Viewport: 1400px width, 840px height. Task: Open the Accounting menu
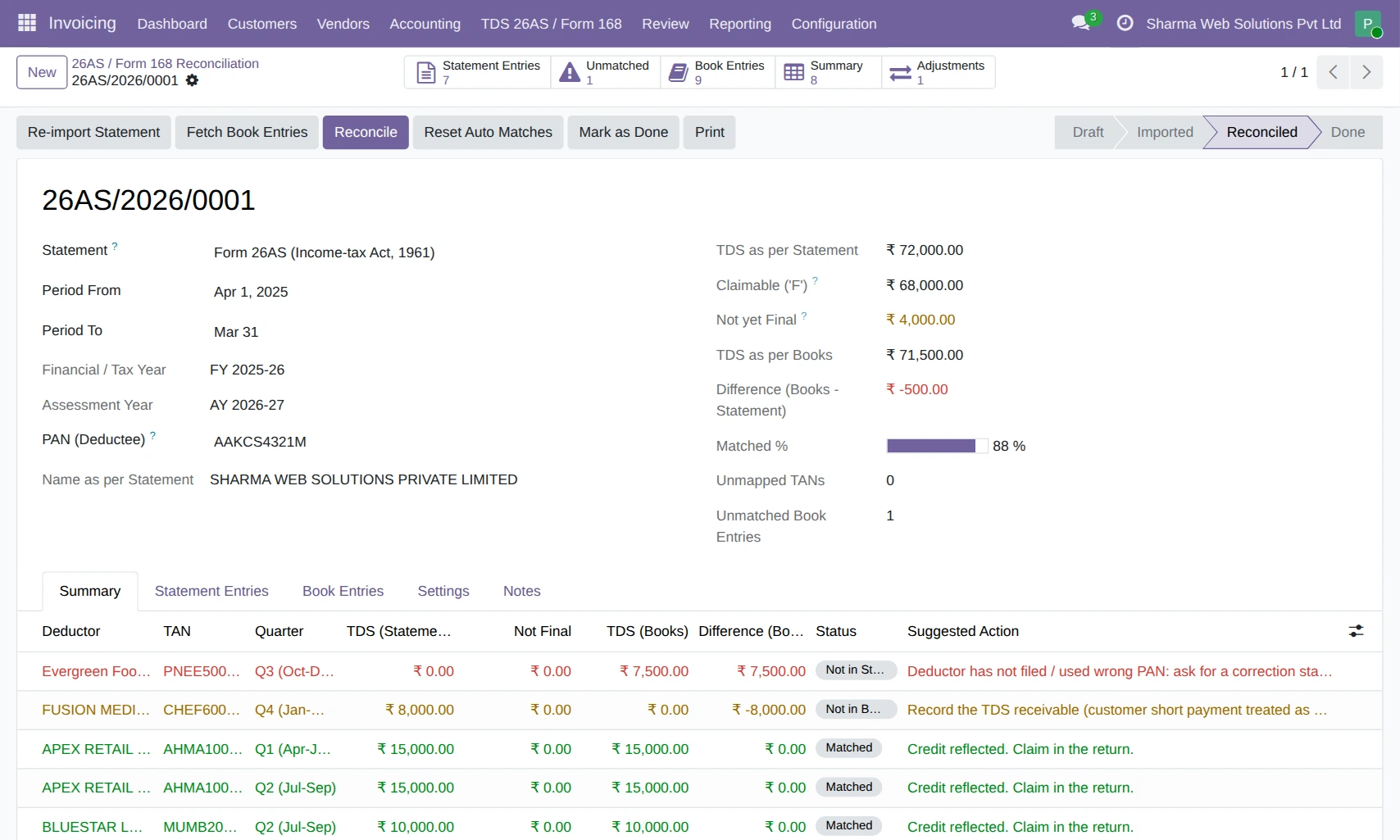pyautogui.click(x=425, y=24)
